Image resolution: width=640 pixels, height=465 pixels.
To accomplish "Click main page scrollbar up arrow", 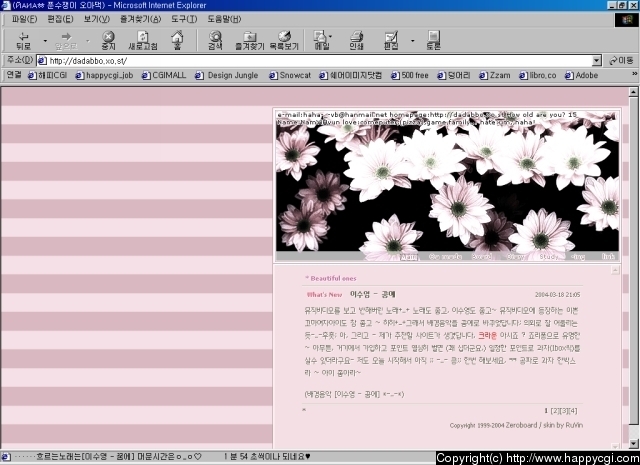I will click(x=633, y=92).
